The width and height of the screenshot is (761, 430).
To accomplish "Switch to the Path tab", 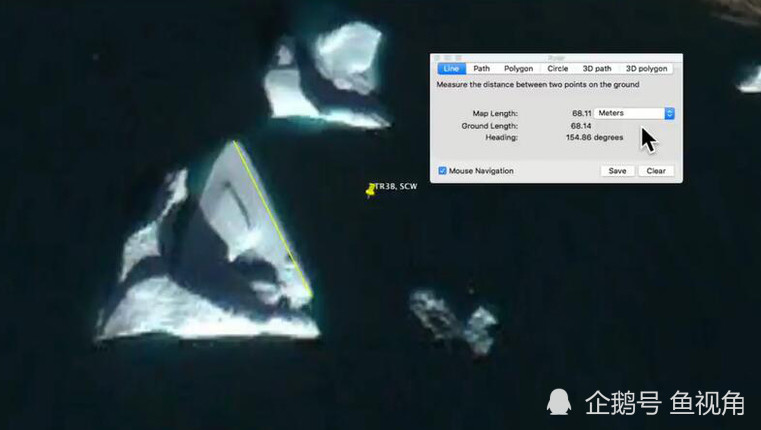I will pyautogui.click(x=481, y=69).
